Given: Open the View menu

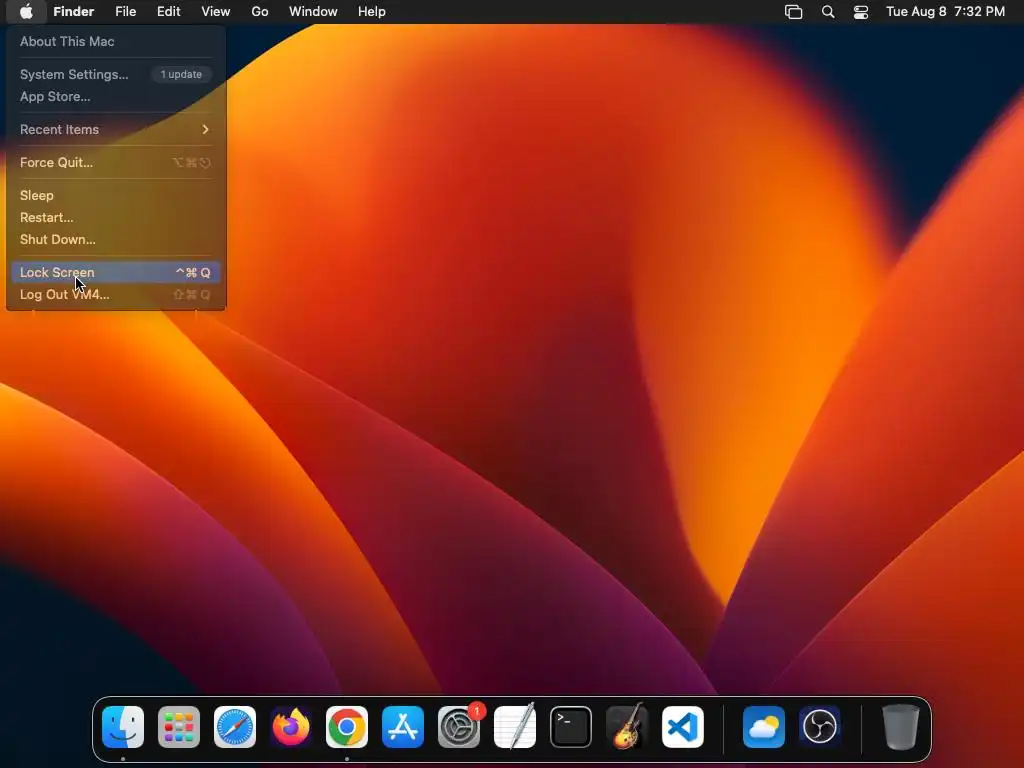Looking at the screenshot, I should click(216, 12).
